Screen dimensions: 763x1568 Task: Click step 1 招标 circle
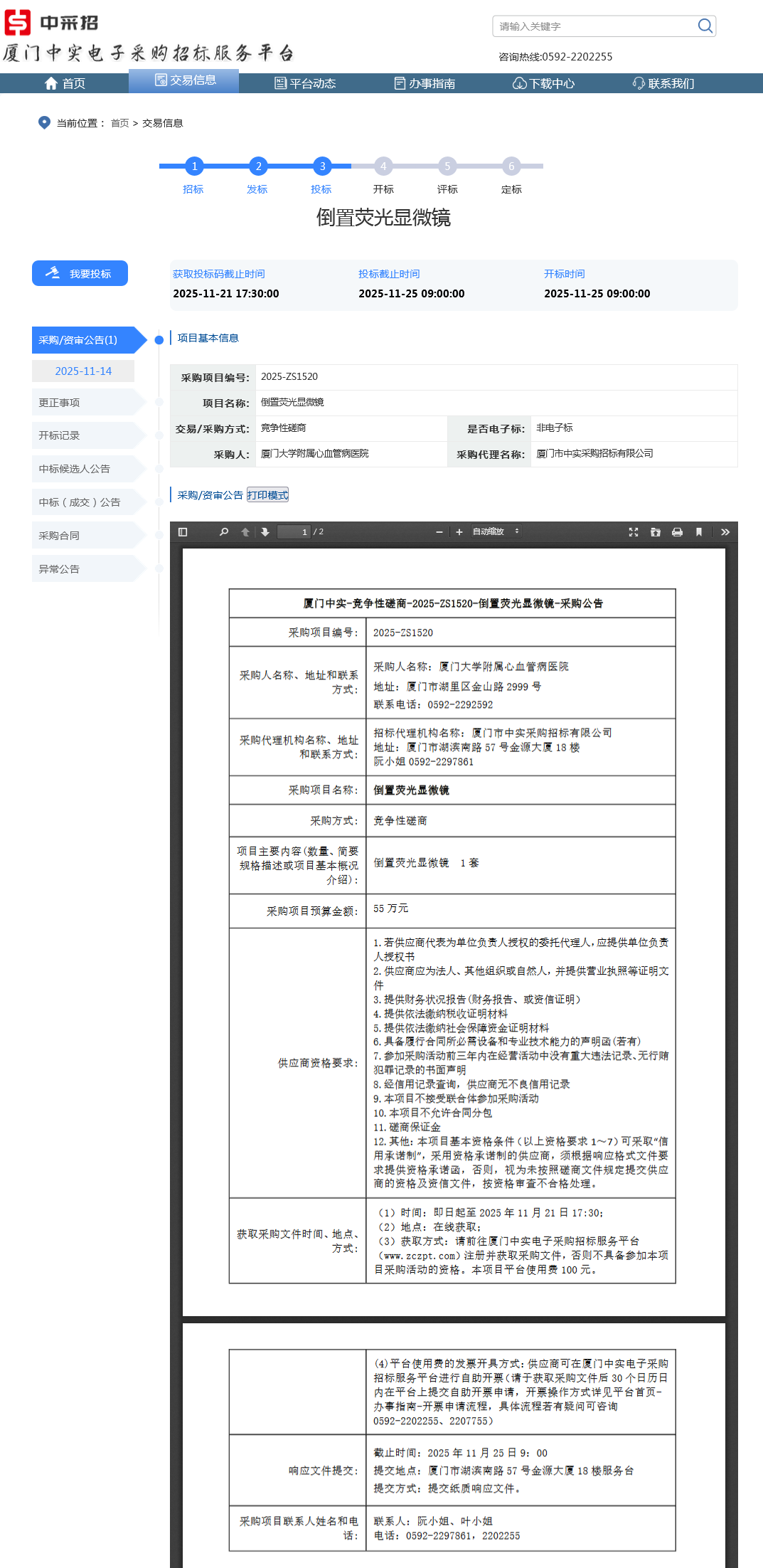(194, 166)
